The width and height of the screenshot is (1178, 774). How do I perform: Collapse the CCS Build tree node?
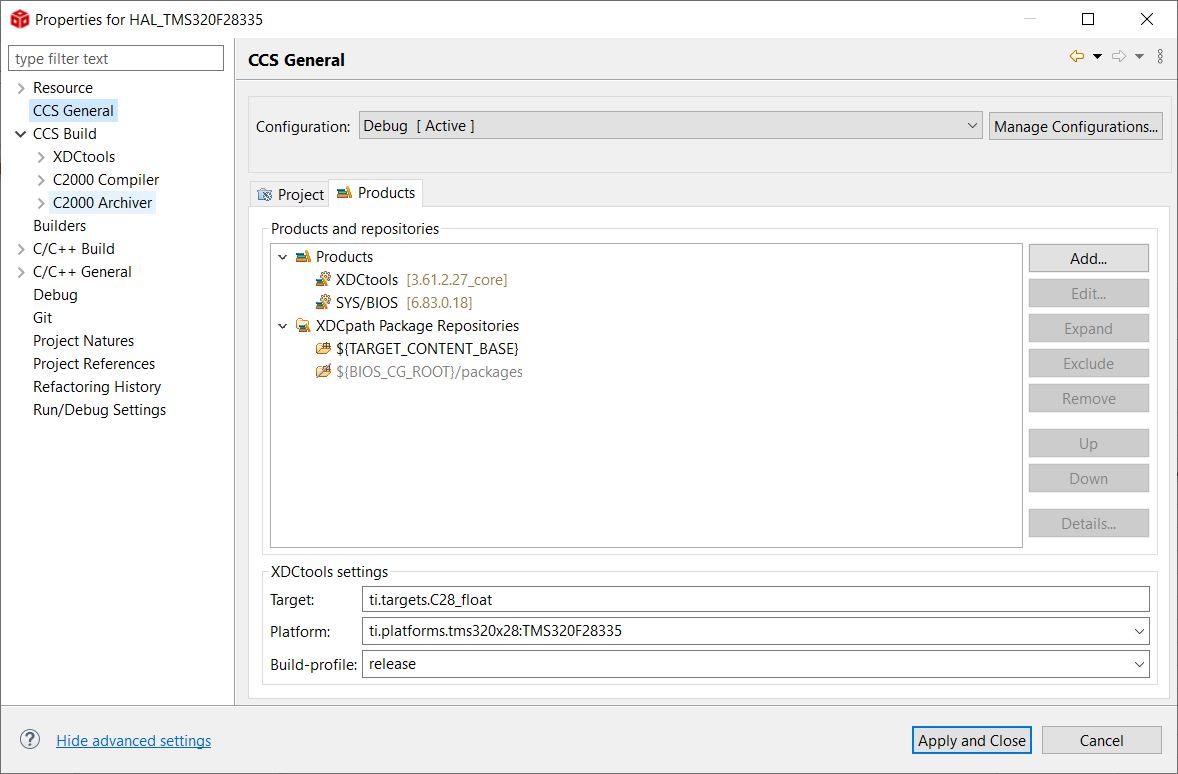21,134
